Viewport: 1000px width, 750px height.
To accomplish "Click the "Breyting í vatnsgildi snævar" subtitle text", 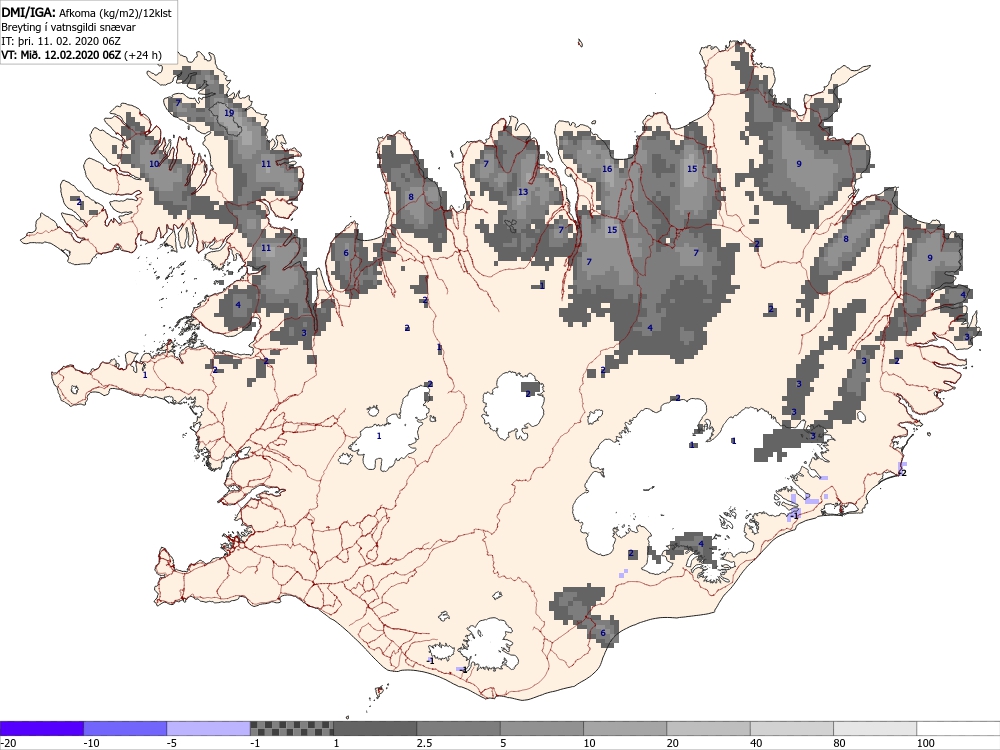I will point(68,27).
